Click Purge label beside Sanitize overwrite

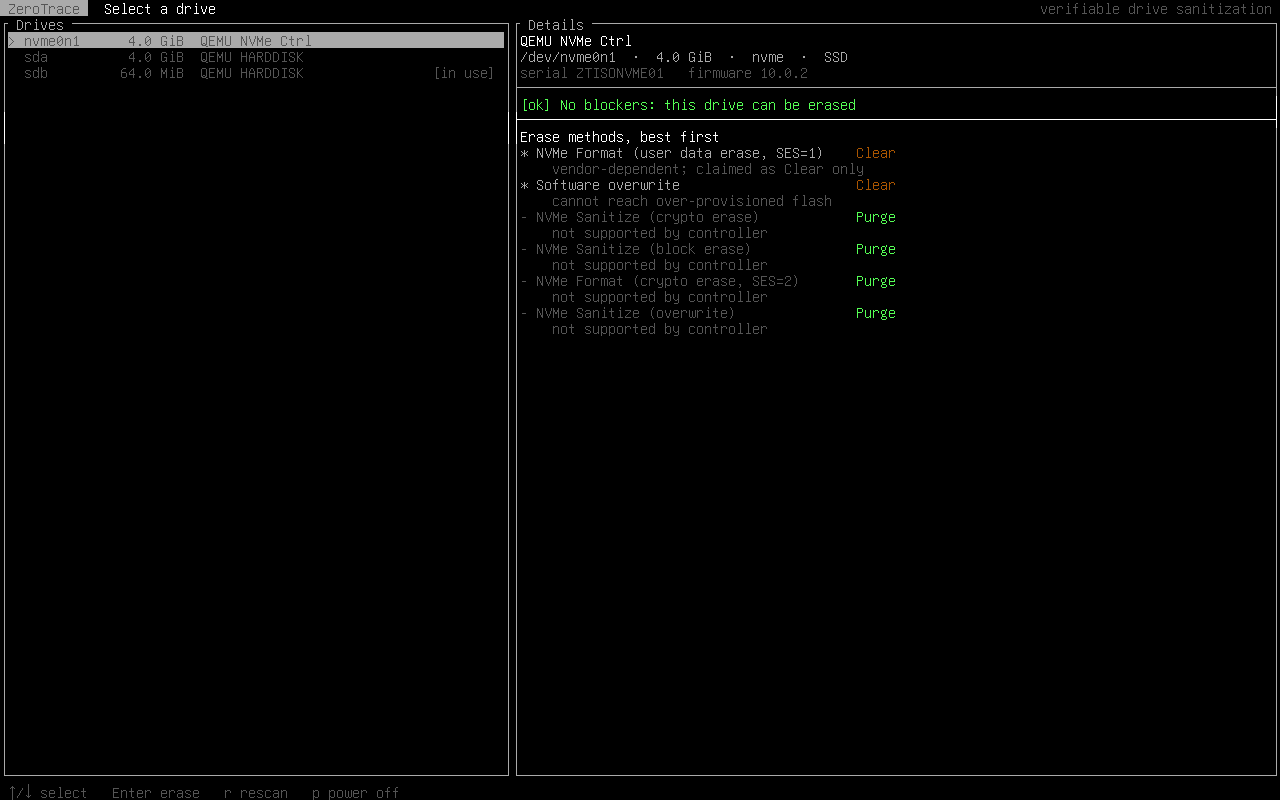[876, 313]
